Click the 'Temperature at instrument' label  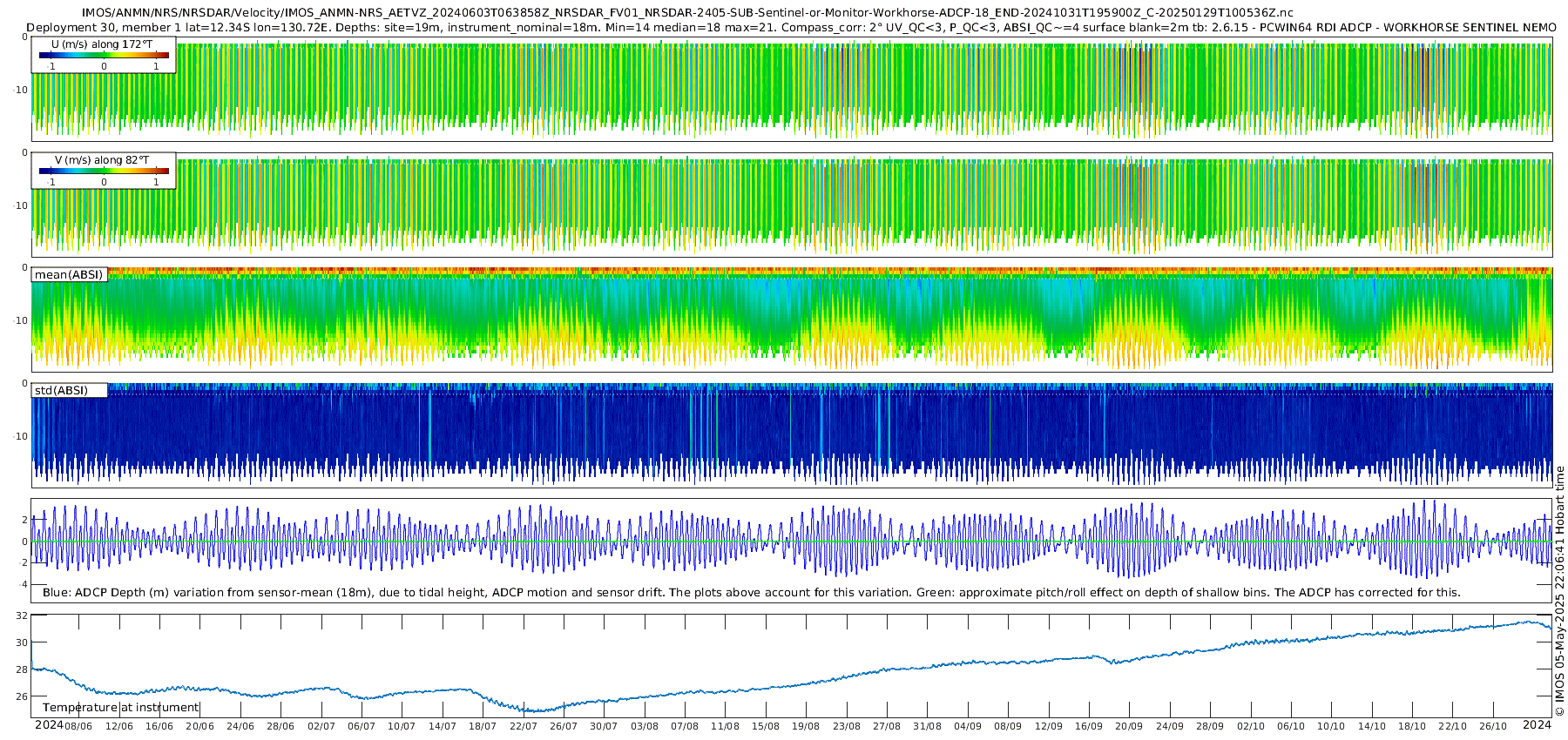(x=121, y=708)
